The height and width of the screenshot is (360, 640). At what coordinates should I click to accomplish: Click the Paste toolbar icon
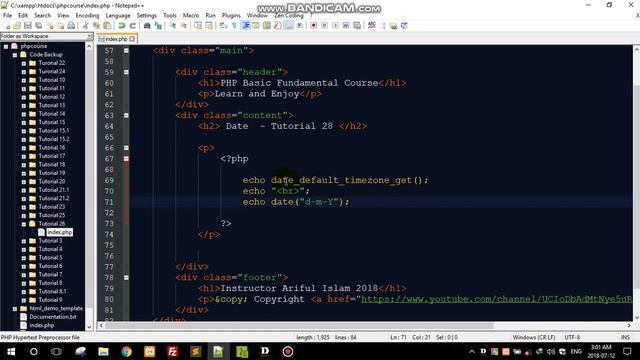point(107,26)
